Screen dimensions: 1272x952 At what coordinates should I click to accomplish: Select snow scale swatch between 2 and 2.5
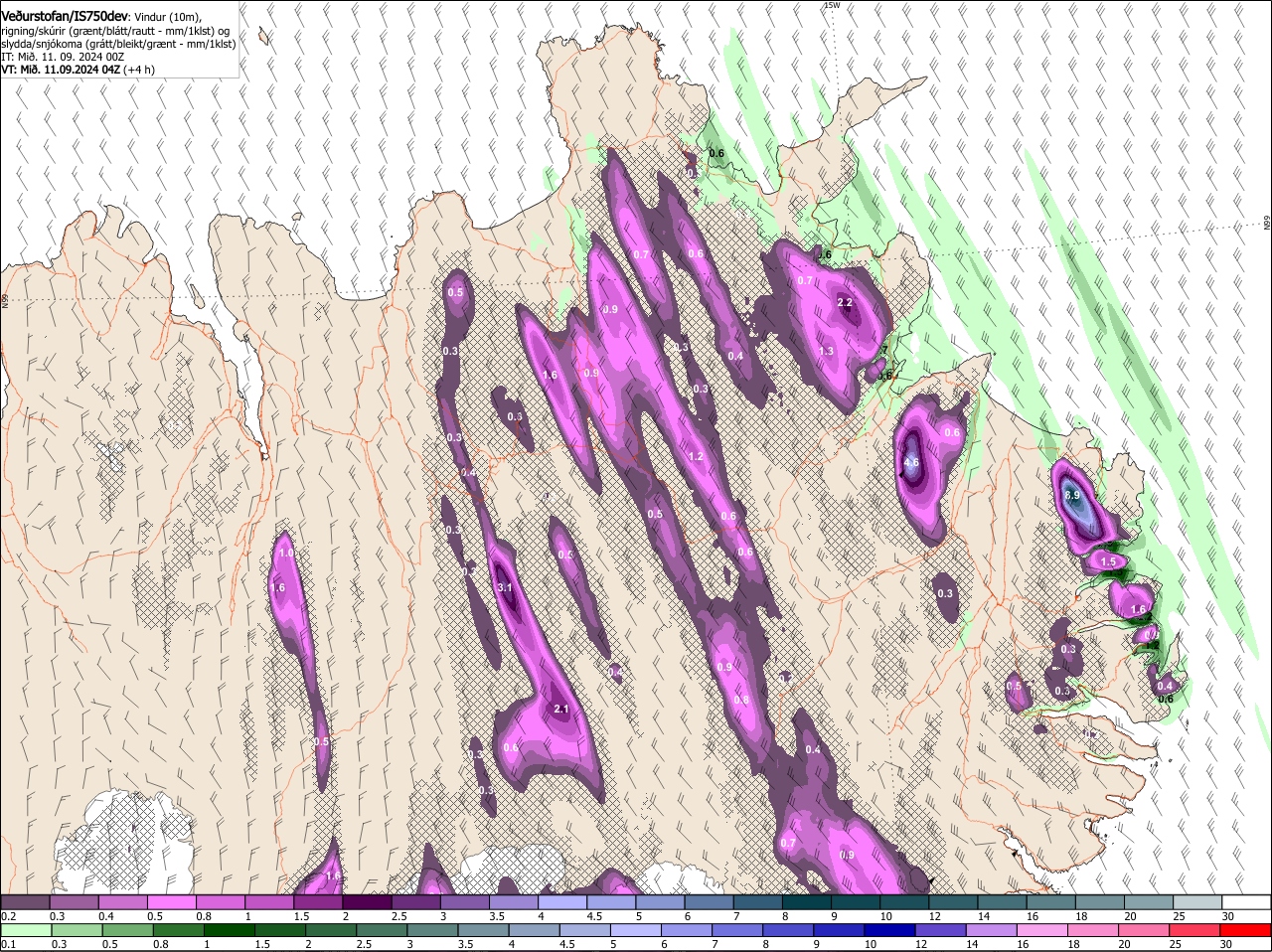(x=367, y=901)
